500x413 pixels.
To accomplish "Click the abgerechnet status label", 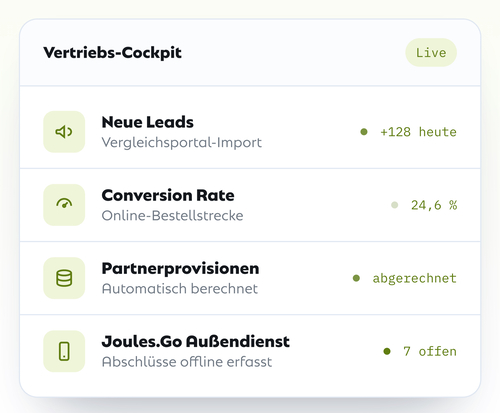I will click(414, 278).
